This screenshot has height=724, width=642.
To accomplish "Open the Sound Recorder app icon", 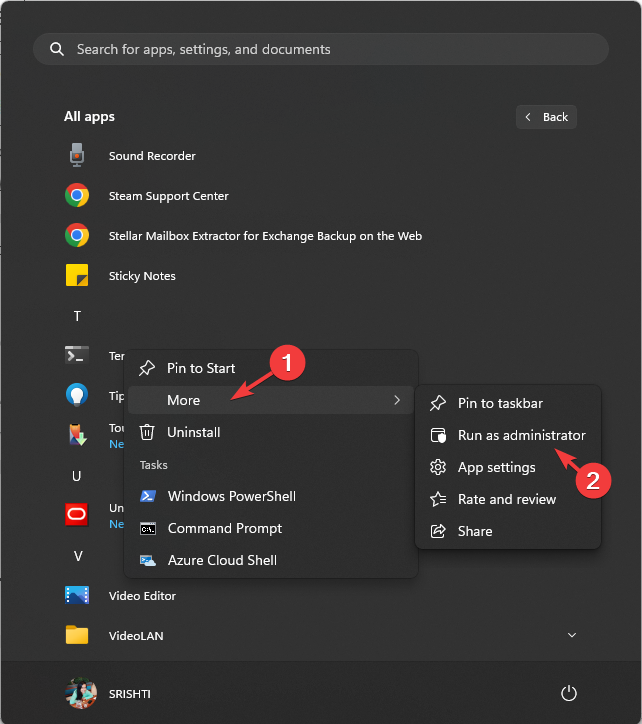I will [x=77, y=156].
